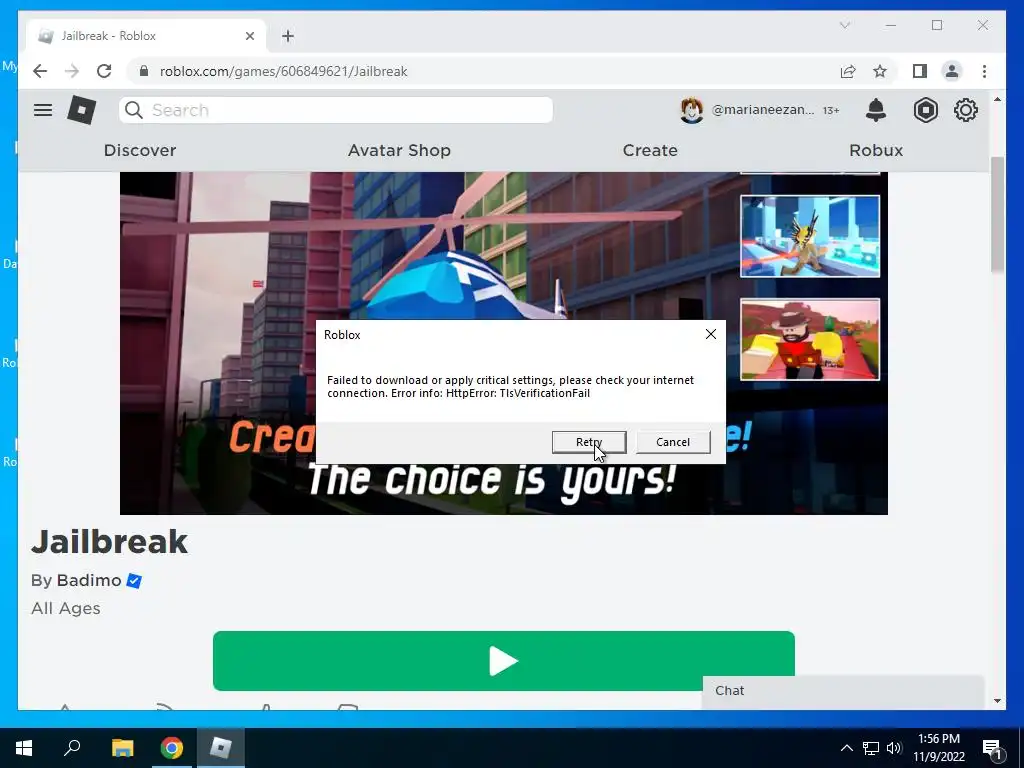Screen dimensions: 1024x768
Task: Open the Chrome side panel
Action: (x=920, y=71)
